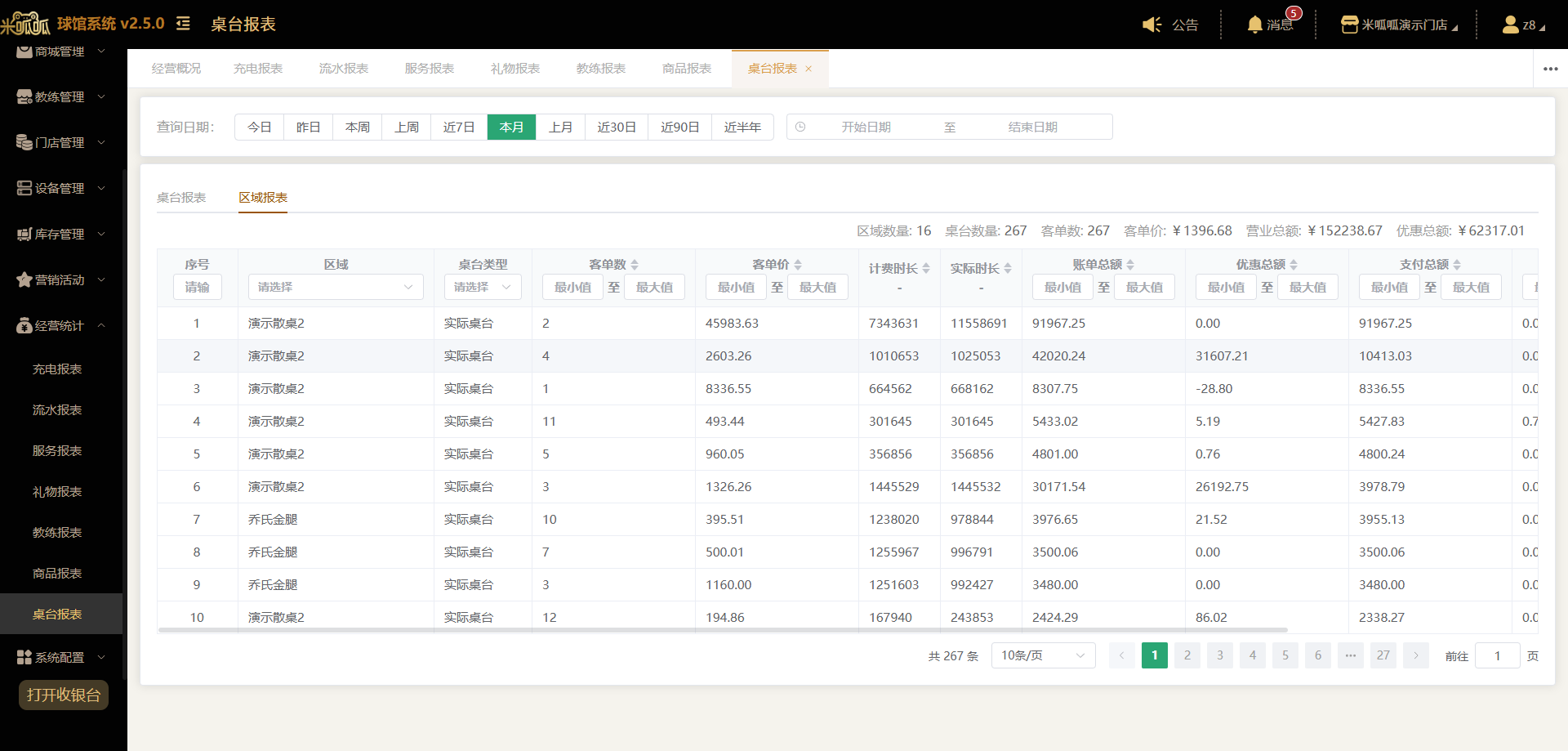
Task: Click the user avatar icon z8
Action: (1510, 25)
